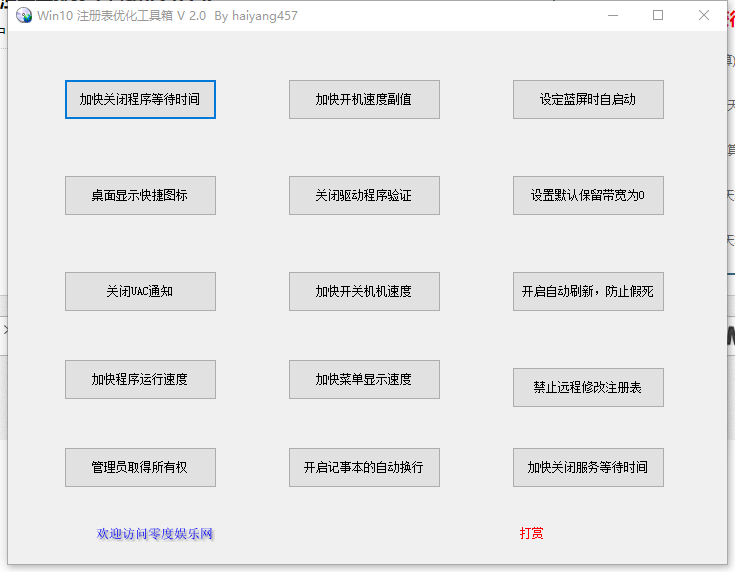The height and width of the screenshot is (572, 735).
Task: Open the 欢迎访问零度娱乐网 link
Action: [x=155, y=534]
